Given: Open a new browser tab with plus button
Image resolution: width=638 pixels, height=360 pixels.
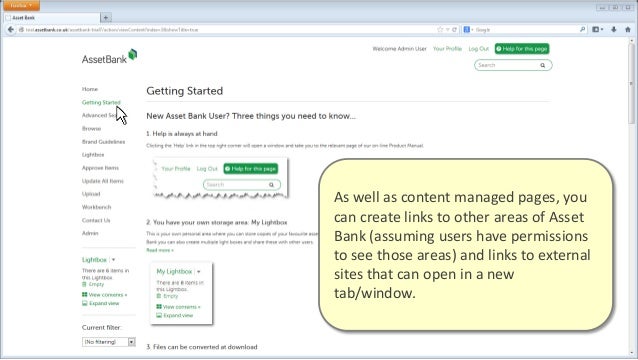Looking at the screenshot, I should pyautogui.click(x=106, y=17).
